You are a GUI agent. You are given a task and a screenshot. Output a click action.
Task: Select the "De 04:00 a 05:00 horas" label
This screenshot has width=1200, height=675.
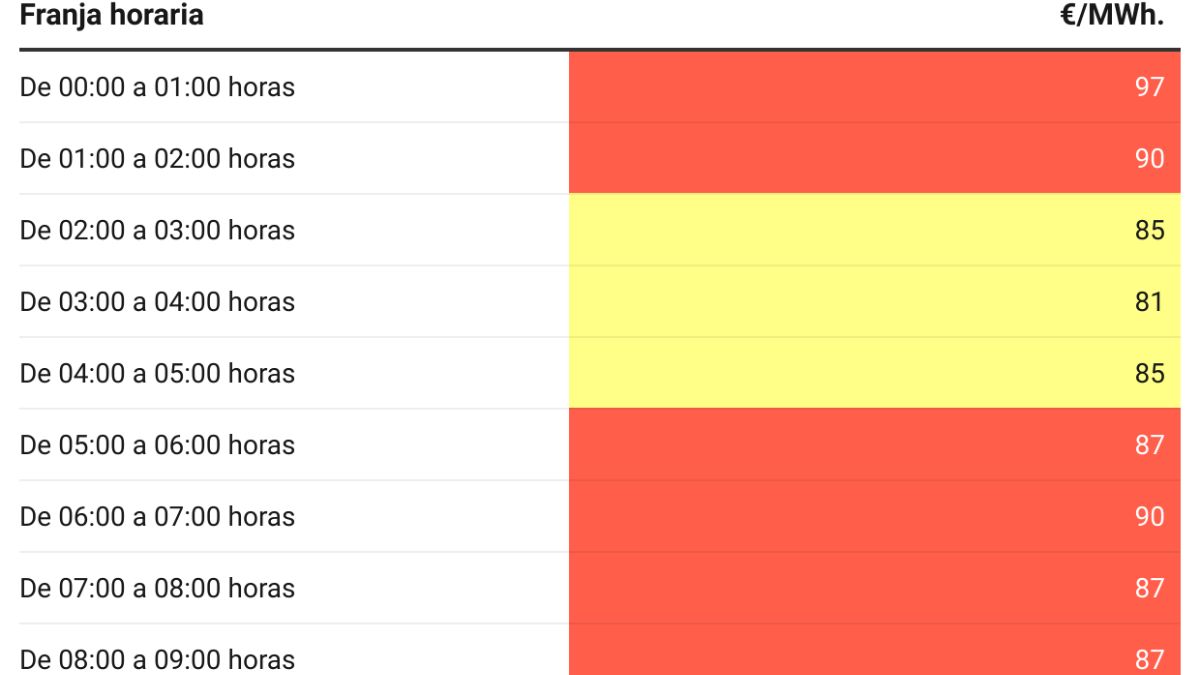(157, 374)
